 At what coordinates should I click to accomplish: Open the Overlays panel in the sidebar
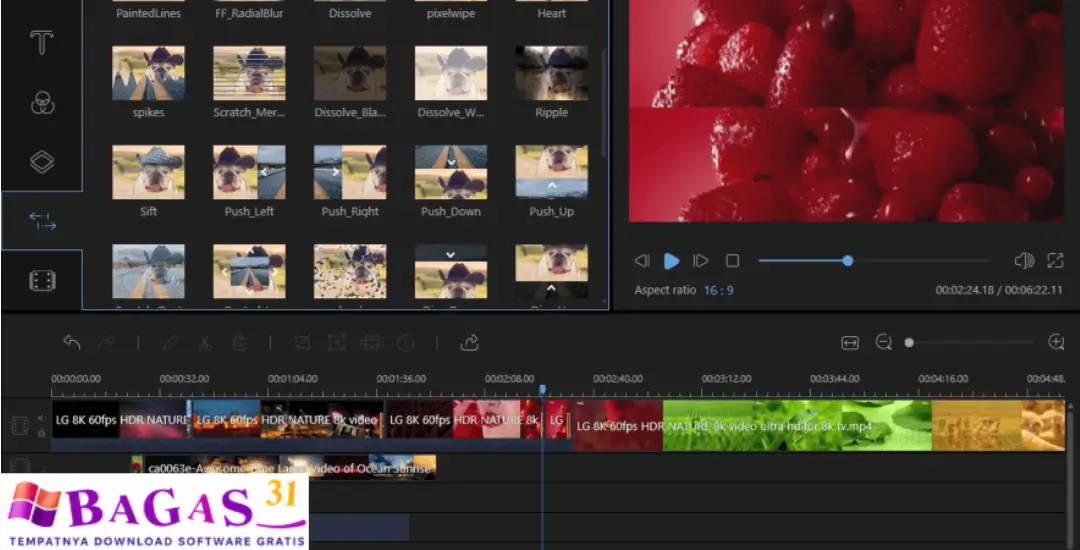(x=42, y=162)
